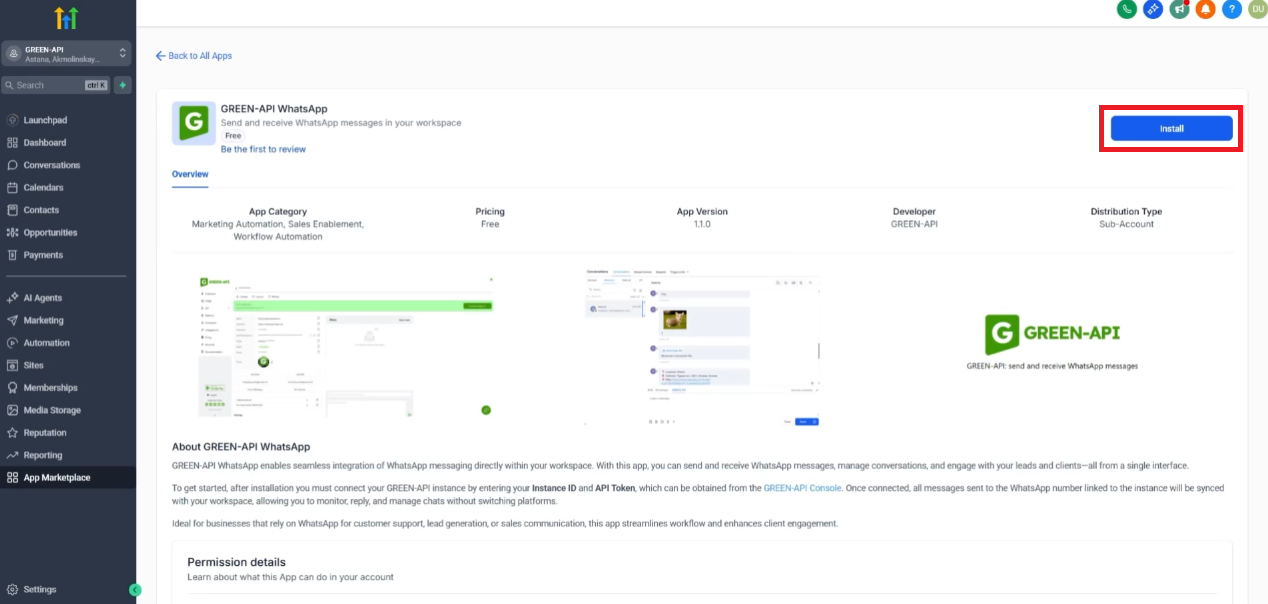This screenshot has width=1268, height=604.
Task: Go to Automation in the sidebar
Action: 46,343
